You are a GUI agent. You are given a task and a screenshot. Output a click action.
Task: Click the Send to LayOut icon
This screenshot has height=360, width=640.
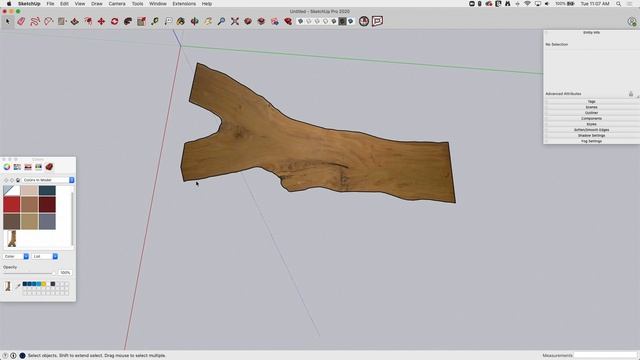(275, 21)
